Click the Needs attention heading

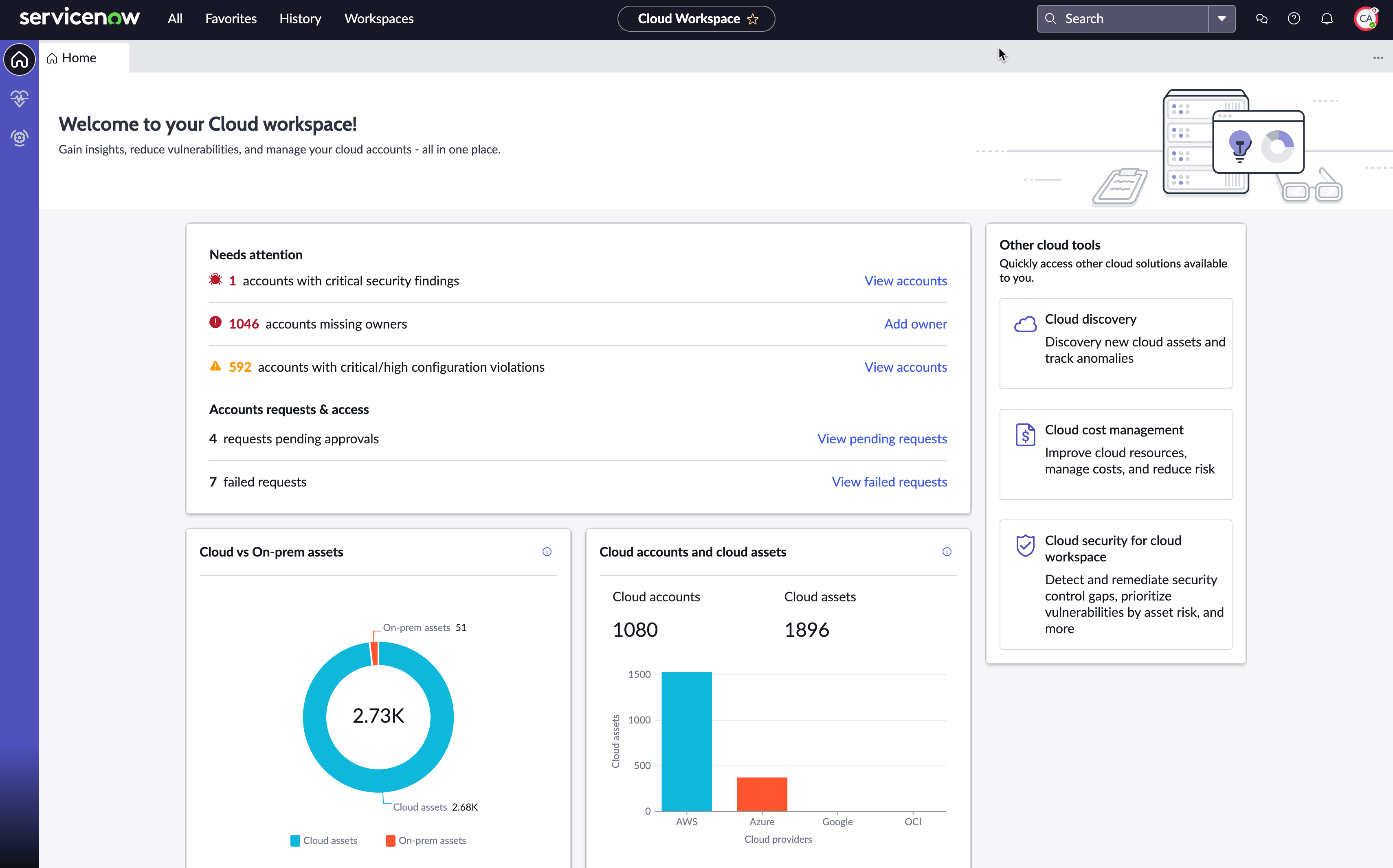pyautogui.click(x=255, y=254)
